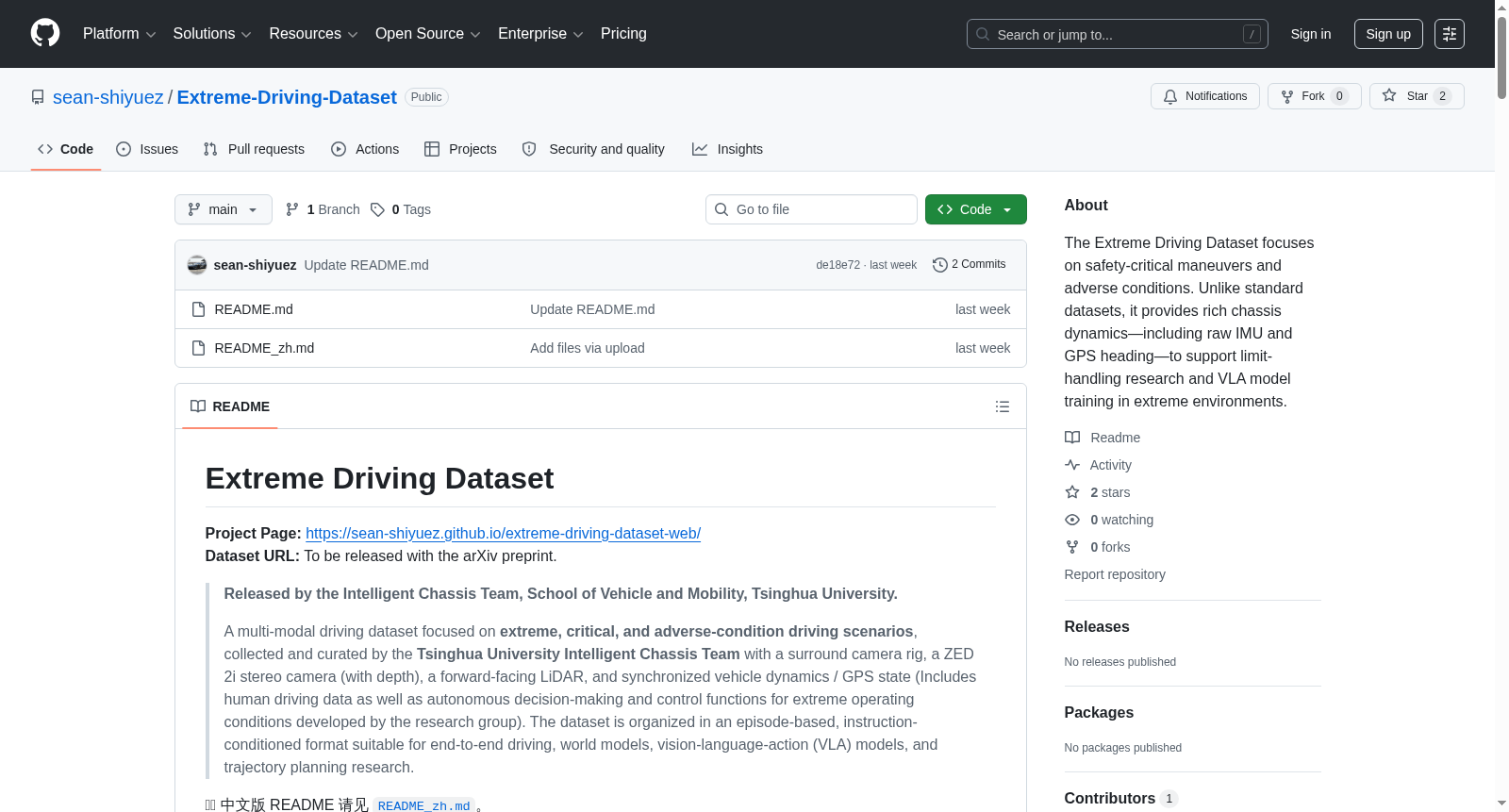View the 0 Tags link
The image size is (1509, 812).
pyautogui.click(x=401, y=209)
